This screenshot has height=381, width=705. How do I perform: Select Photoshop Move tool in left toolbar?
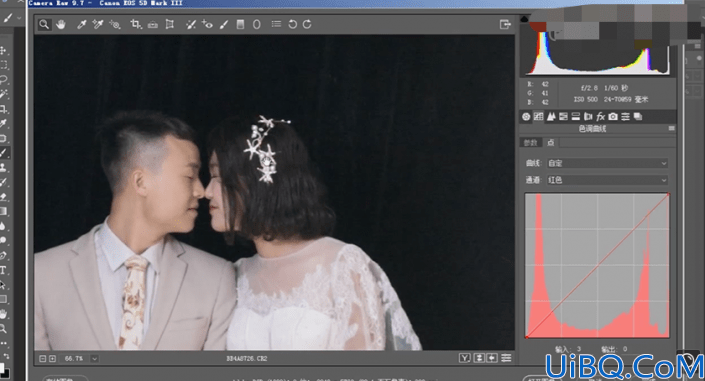pyautogui.click(x=3, y=50)
